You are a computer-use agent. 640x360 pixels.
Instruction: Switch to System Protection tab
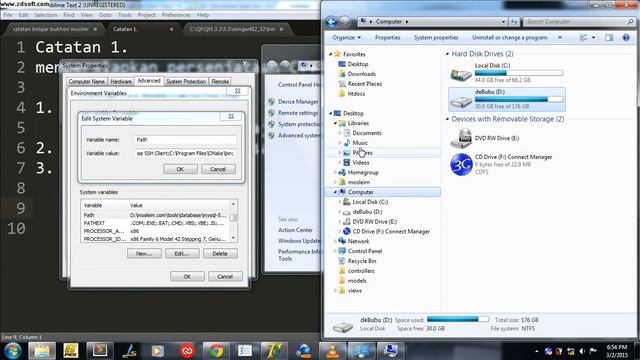(186, 82)
